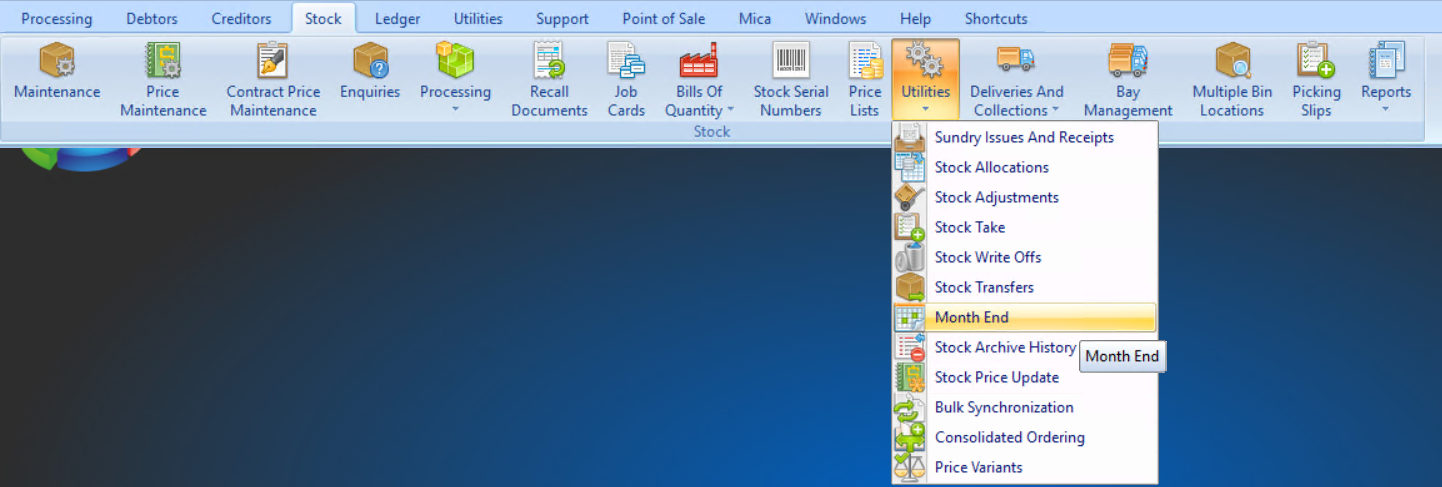Image resolution: width=1442 pixels, height=487 pixels.
Task: Click the Month End calendar icon
Action: tap(910, 318)
